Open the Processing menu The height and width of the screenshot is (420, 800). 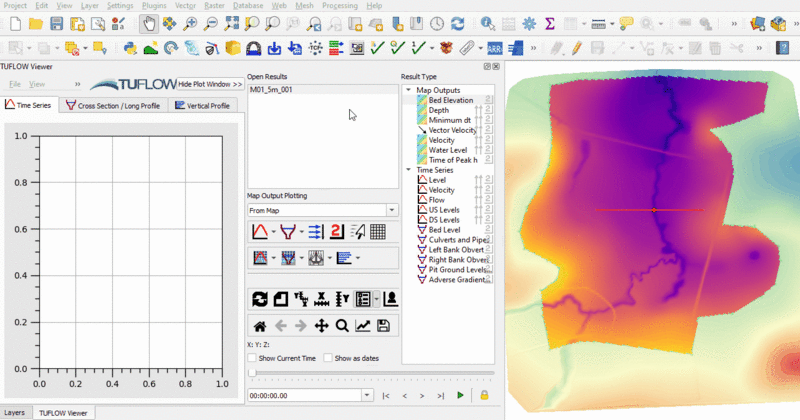pyautogui.click(x=341, y=5)
